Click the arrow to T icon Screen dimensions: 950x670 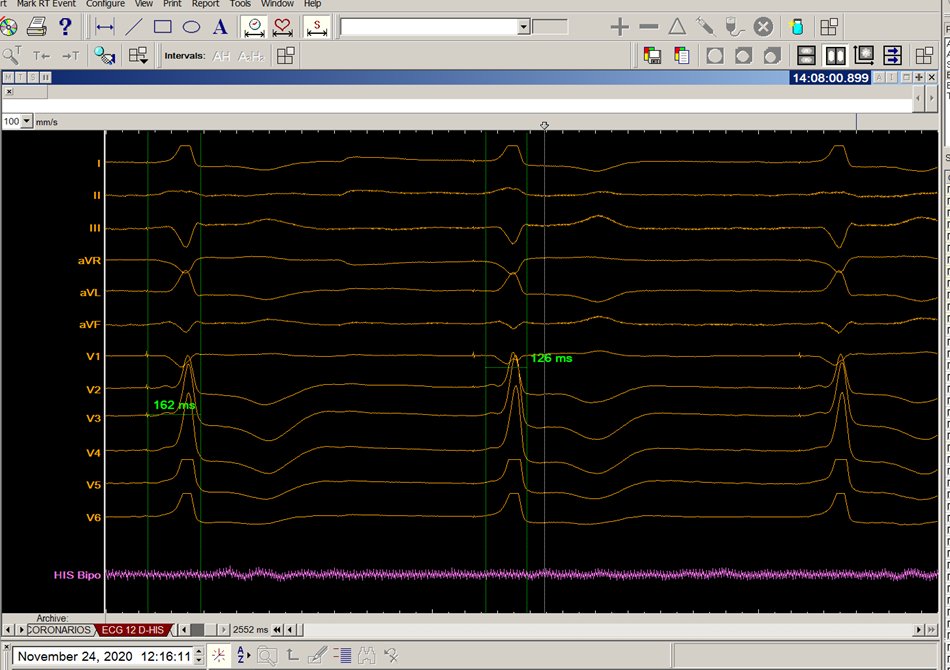point(70,56)
